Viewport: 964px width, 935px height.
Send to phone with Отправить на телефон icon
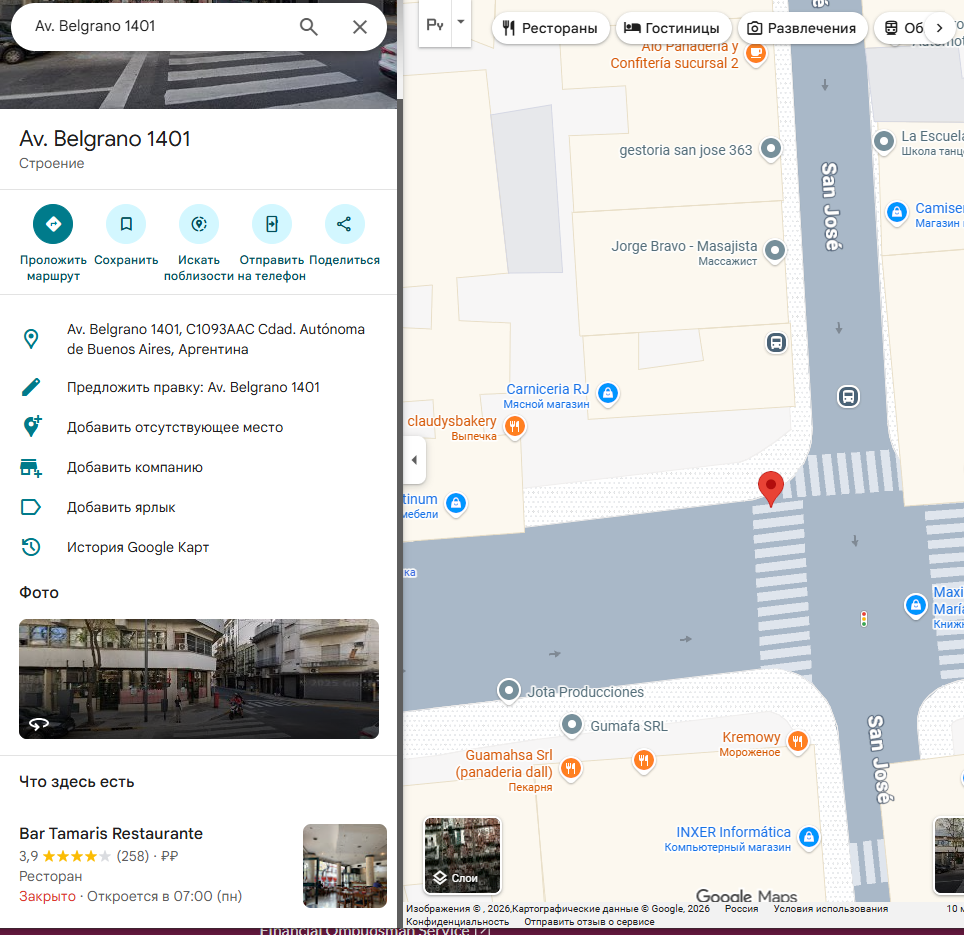tap(272, 224)
